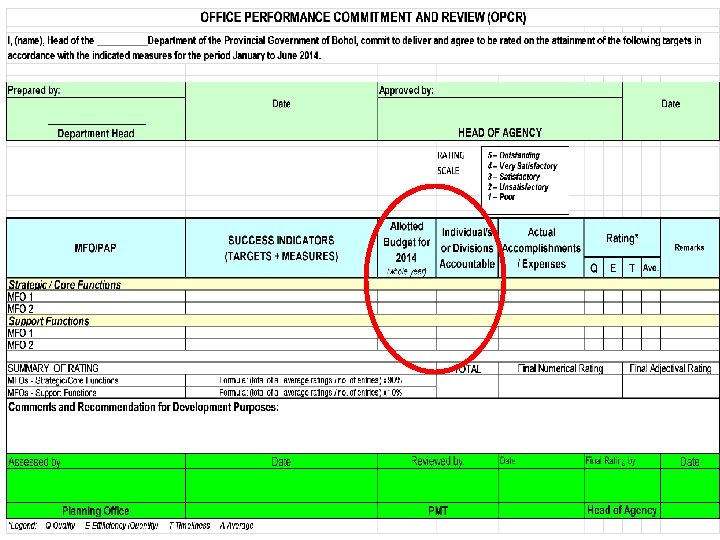Select the Success Indicators cell for Strategic MFO 1
Screen dimensions: 720x540
point(281,297)
